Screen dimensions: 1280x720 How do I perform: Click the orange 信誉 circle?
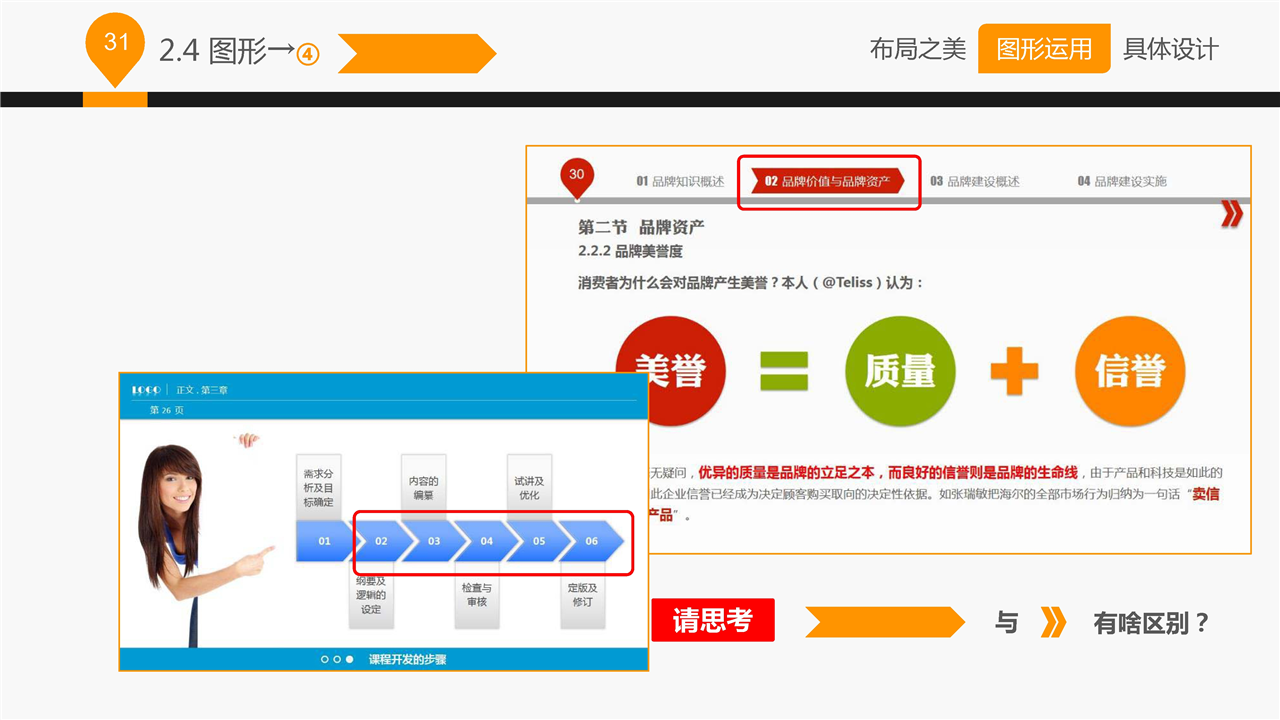click(x=1130, y=371)
